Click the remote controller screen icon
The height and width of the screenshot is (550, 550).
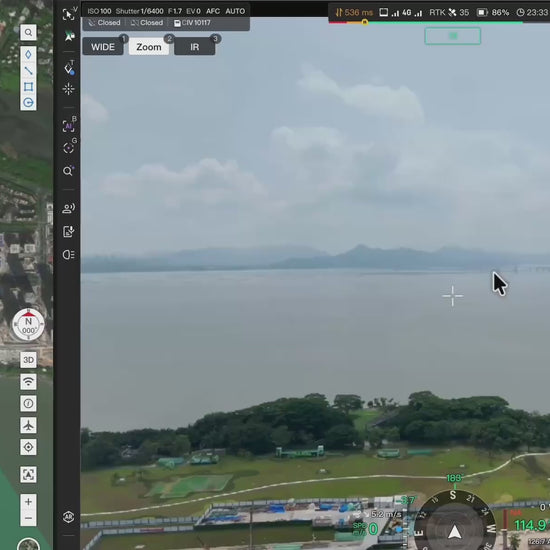tap(384, 13)
